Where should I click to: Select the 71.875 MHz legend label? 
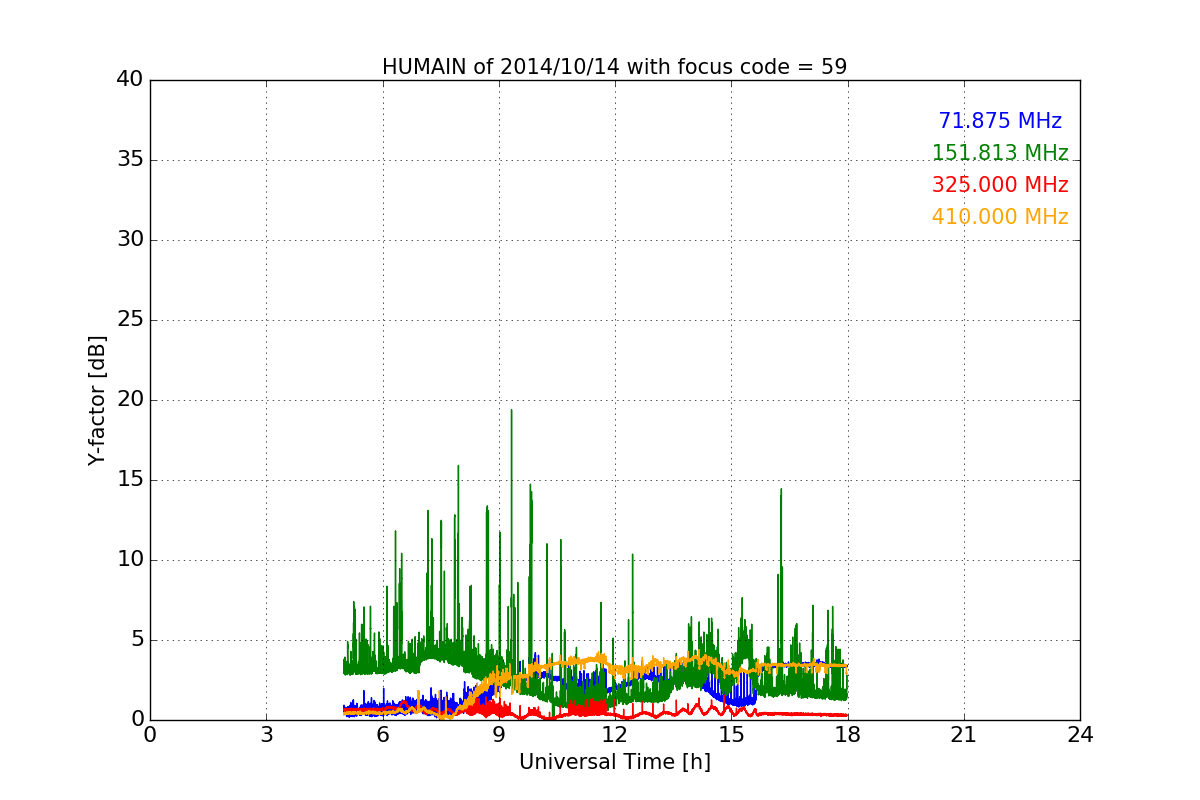click(1000, 121)
